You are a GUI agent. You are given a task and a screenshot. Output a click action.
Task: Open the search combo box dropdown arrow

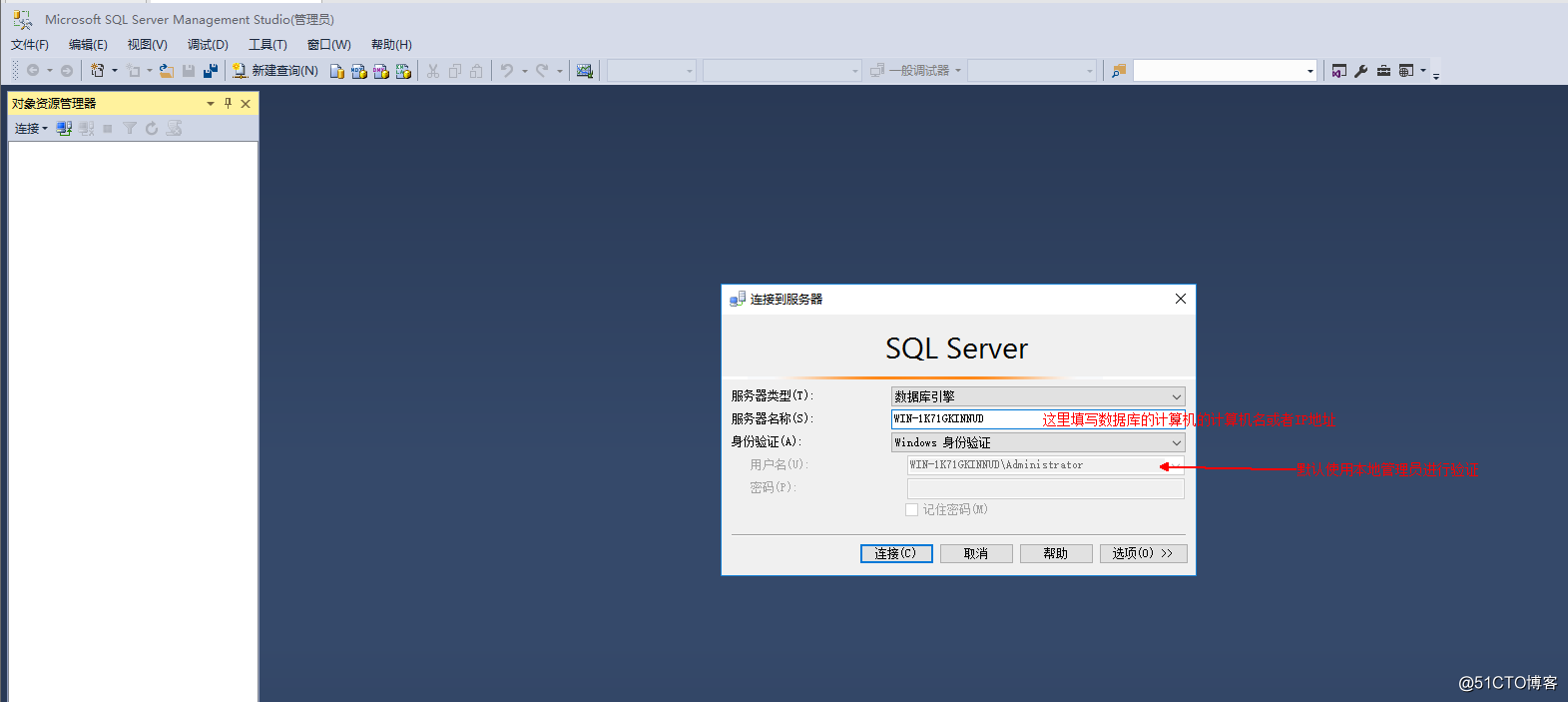point(1310,71)
